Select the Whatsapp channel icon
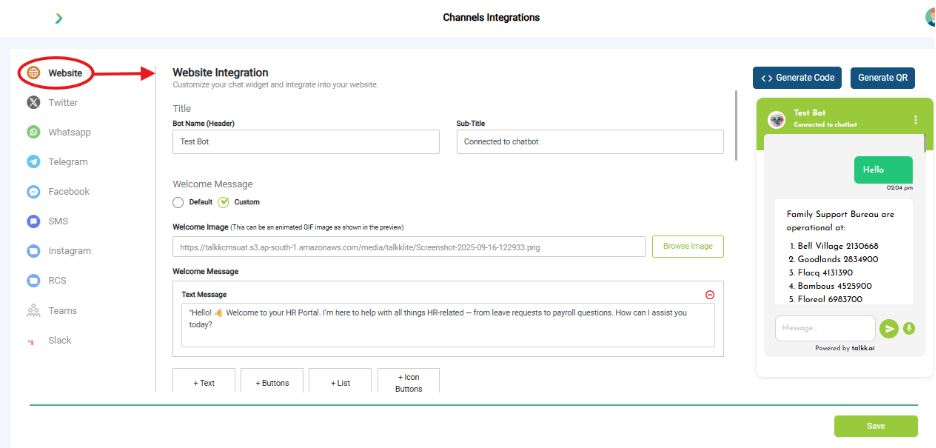The height and width of the screenshot is (448, 936). coord(33,132)
